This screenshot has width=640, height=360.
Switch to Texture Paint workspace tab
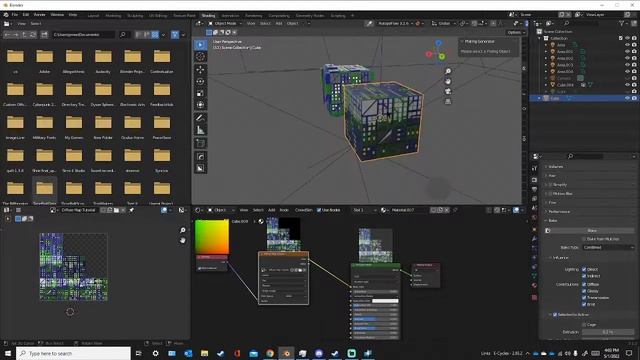tap(184, 16)
